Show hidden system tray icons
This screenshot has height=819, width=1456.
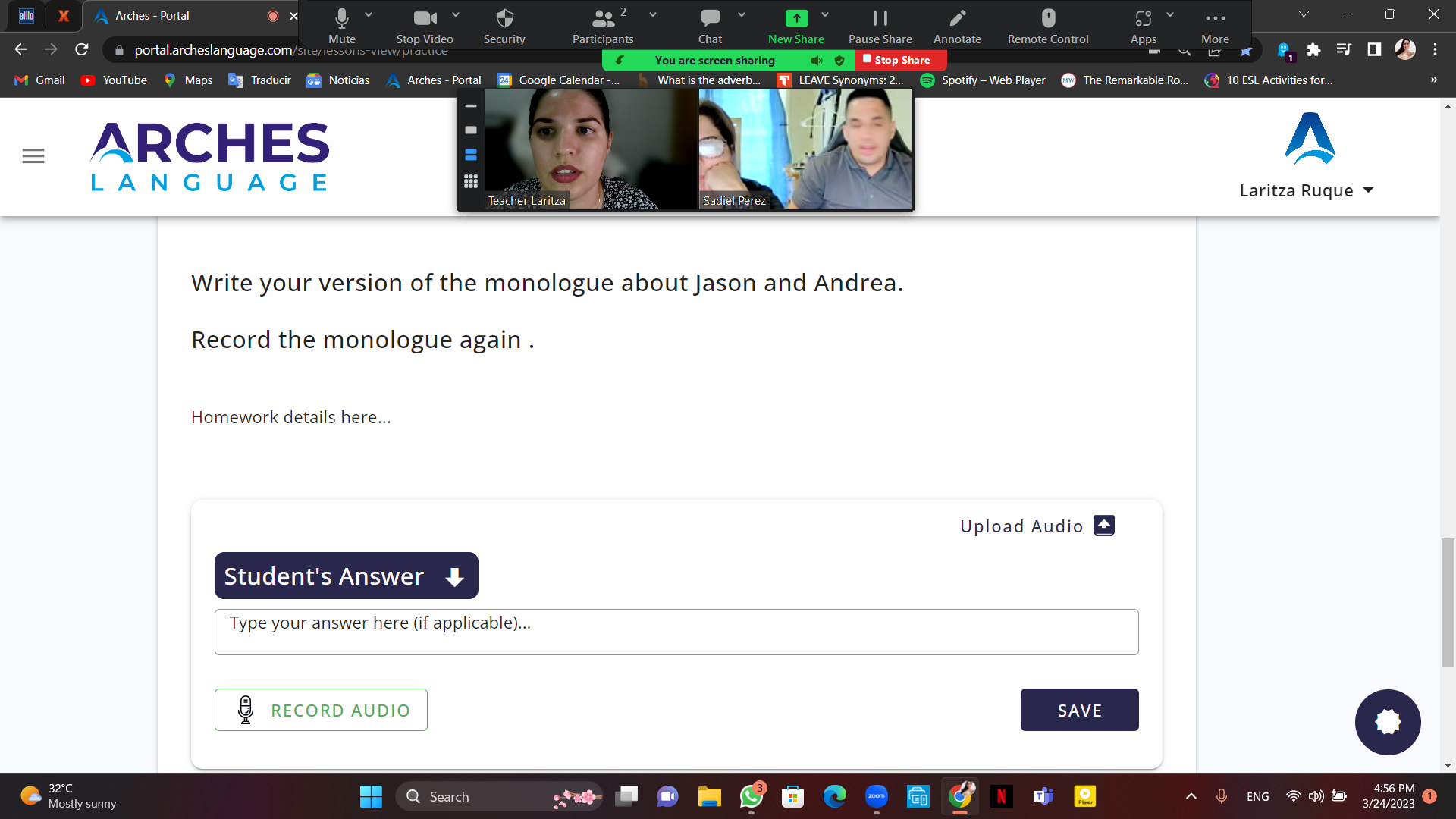(x=1191, y=796)
